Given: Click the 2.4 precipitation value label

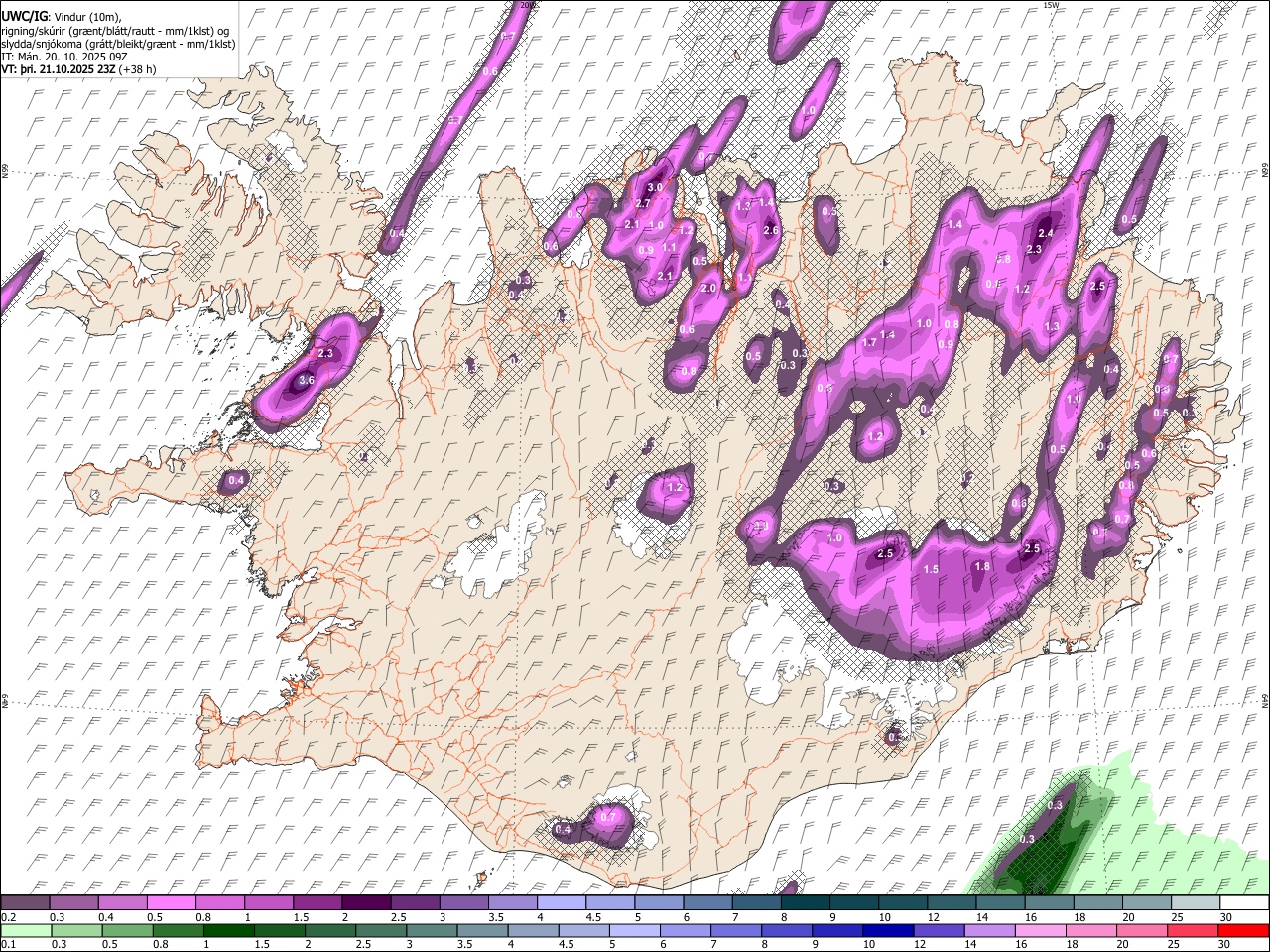Looking at the screenshot, I should coord(1045,234).
